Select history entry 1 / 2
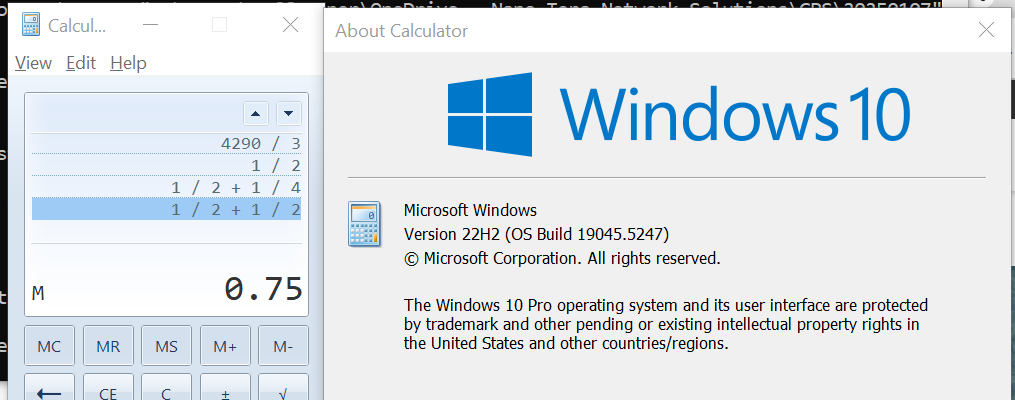The width and height of the screenshot is (1015, 400). point(166,166)
